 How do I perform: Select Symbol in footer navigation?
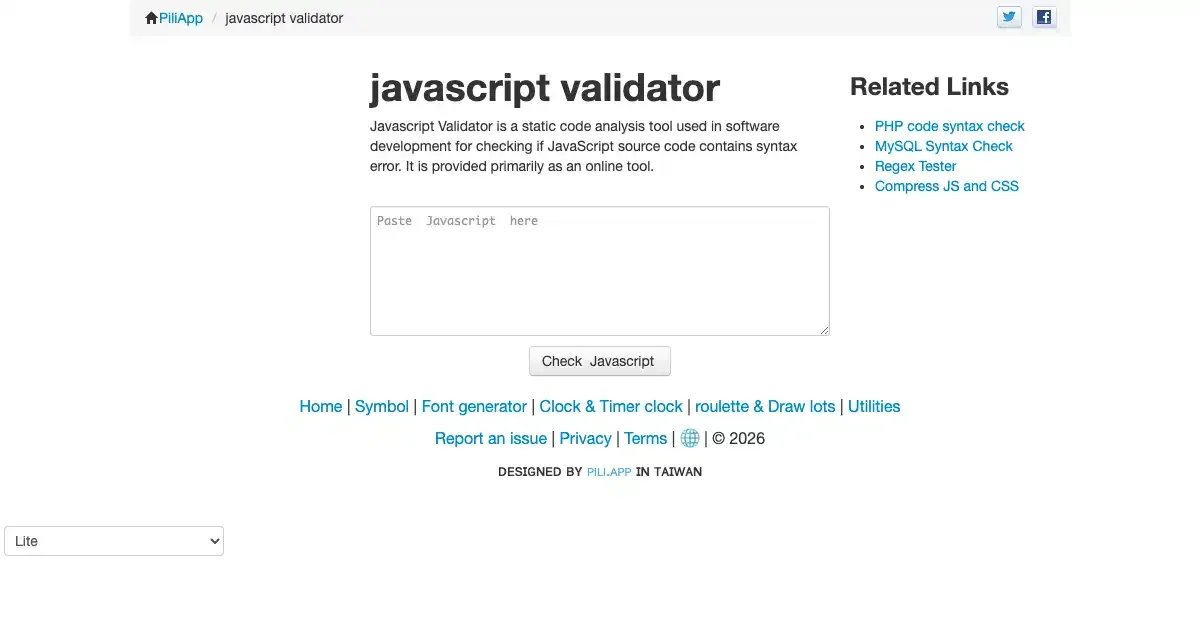381,406
